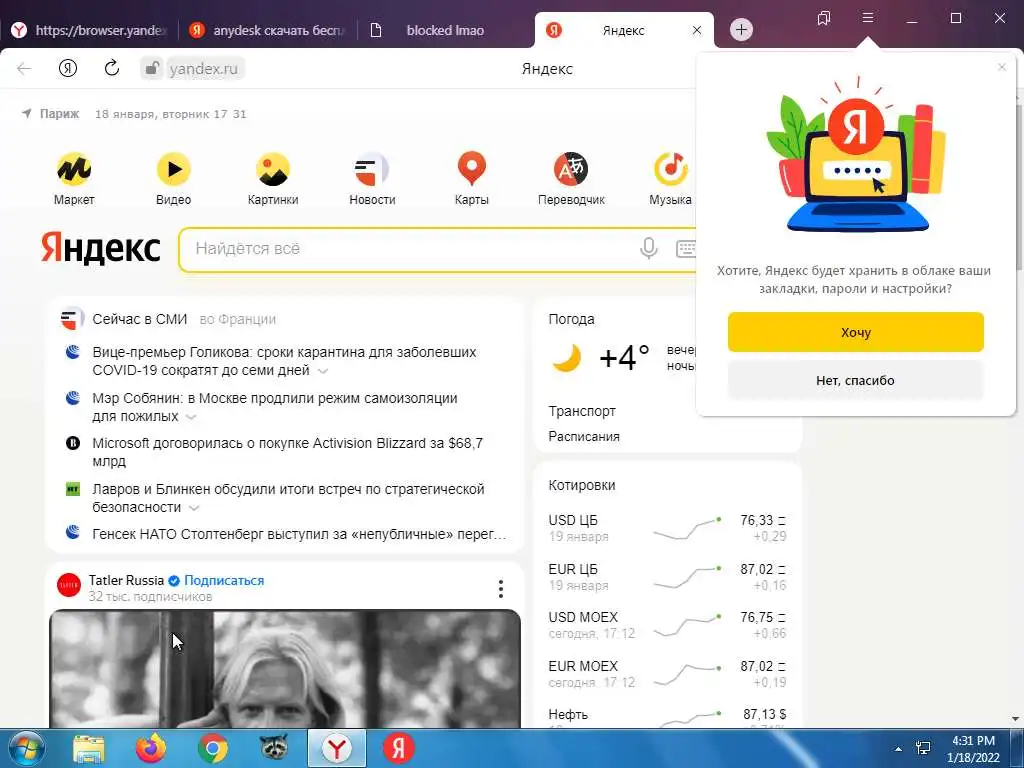Screen dimensions: 1024x768
Task: Close the sync suggestion popup
Action: click(x=1002, y=67)
